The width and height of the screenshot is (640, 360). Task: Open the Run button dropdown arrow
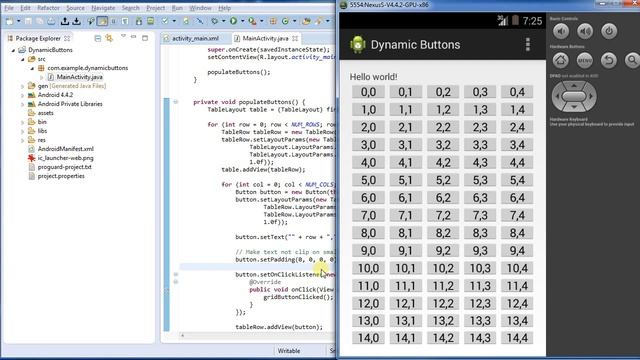click(x=242, y=21)
